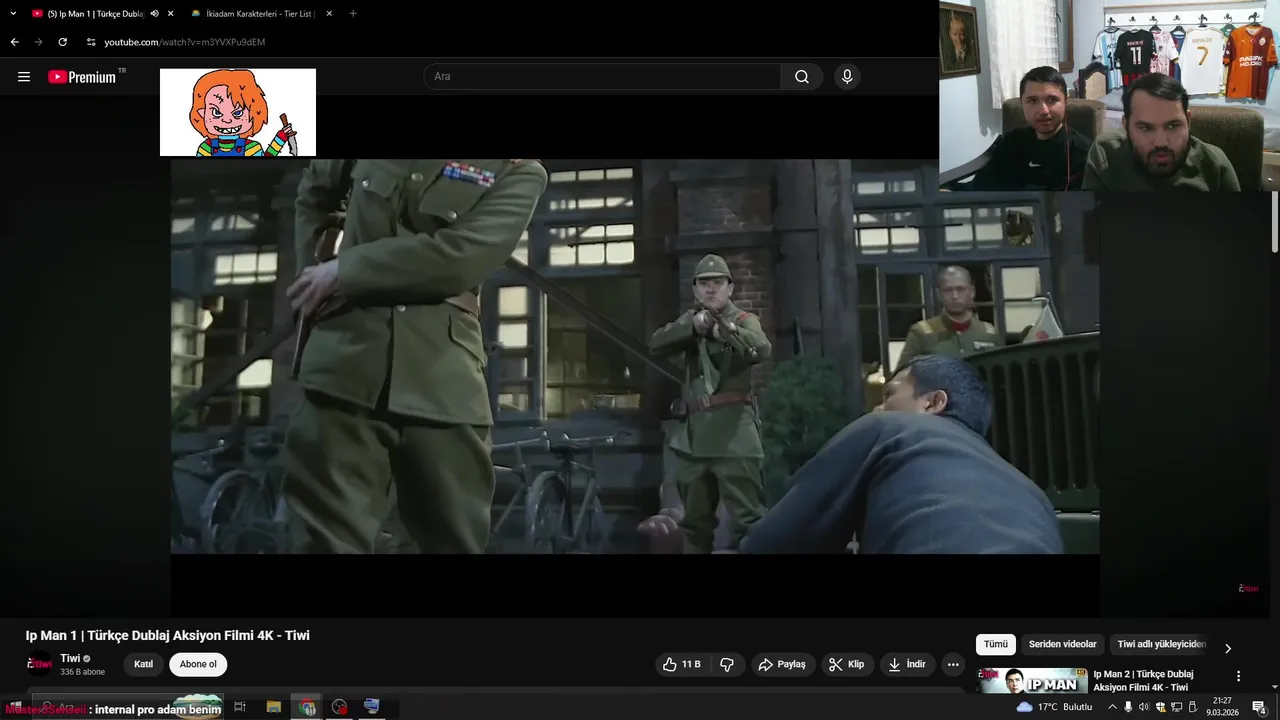
Task: Open the clock 21:27 calendar
Action: [1222, 707]
